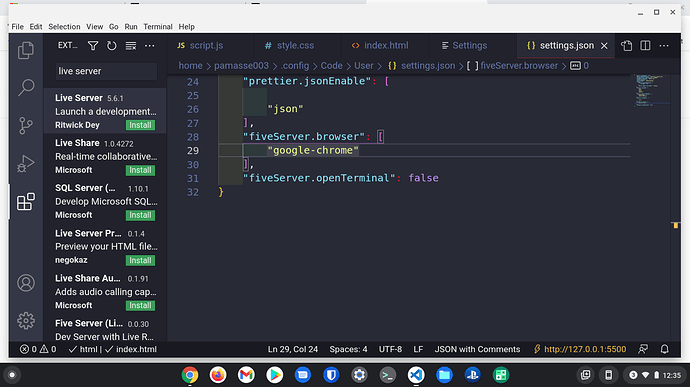Open the File menu
This screenshot has height=387, width=690.
[18, 27]
